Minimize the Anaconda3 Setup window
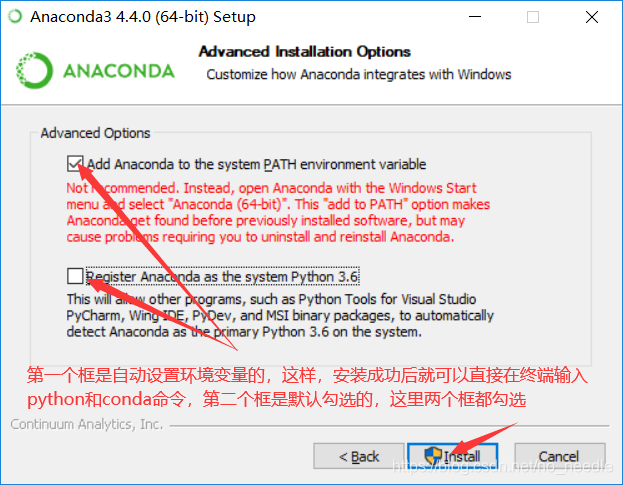The image size is (623, 485). (475, 17)
